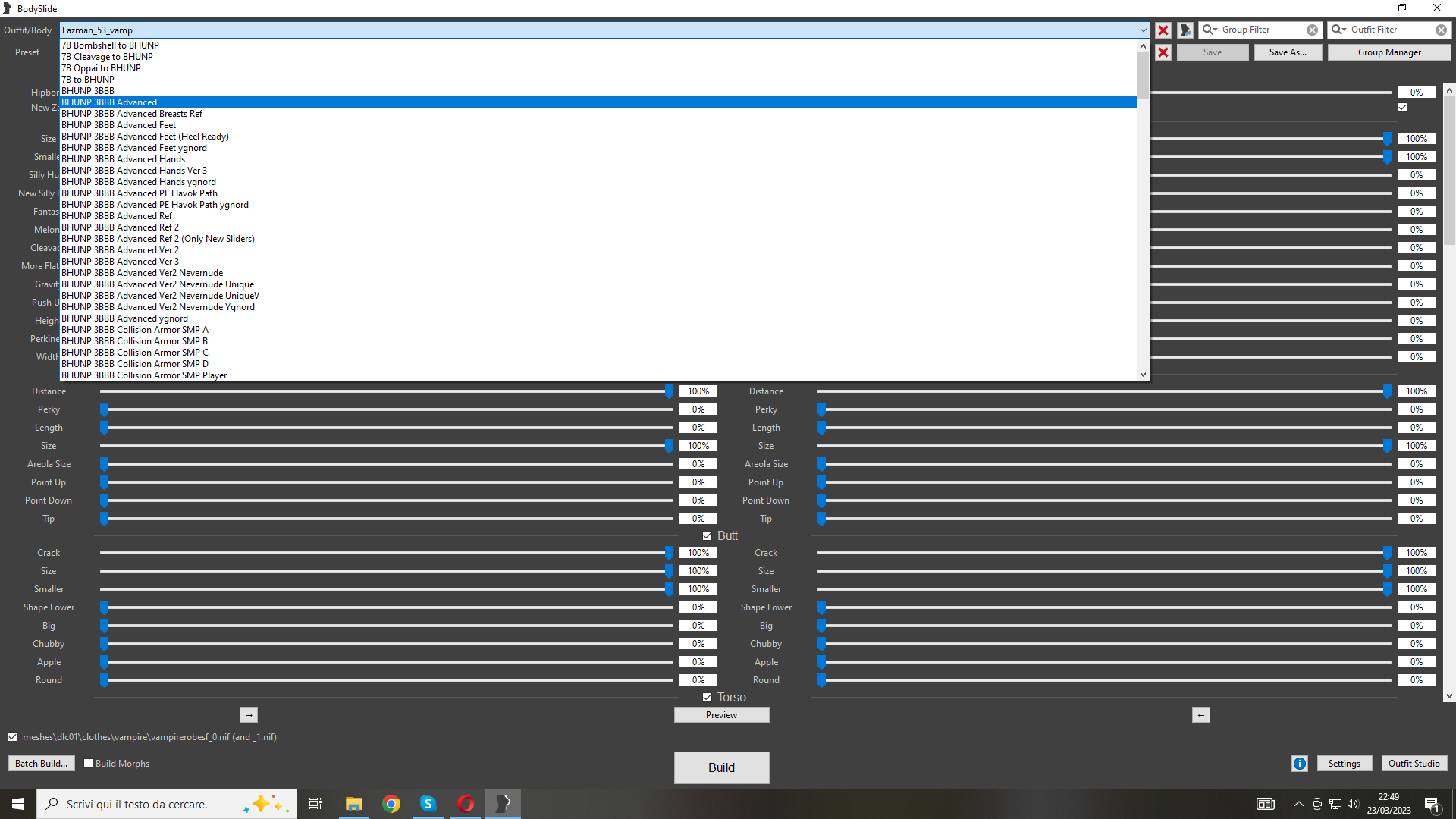
Task: Click the info icon bottom right
Action: click(x=1298, y=763)
